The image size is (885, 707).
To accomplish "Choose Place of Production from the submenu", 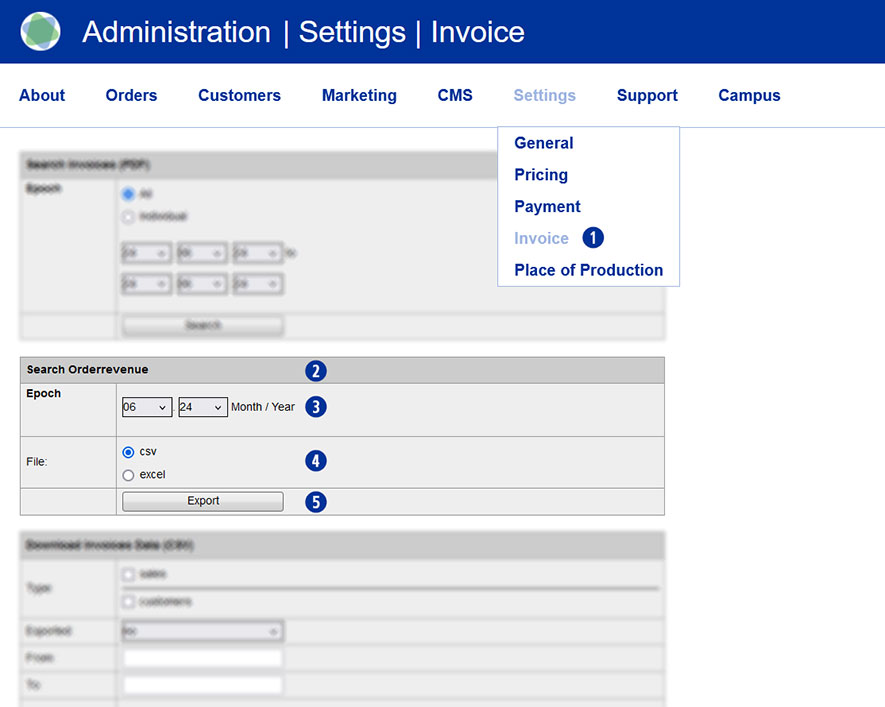I will [x=588, y=270].
